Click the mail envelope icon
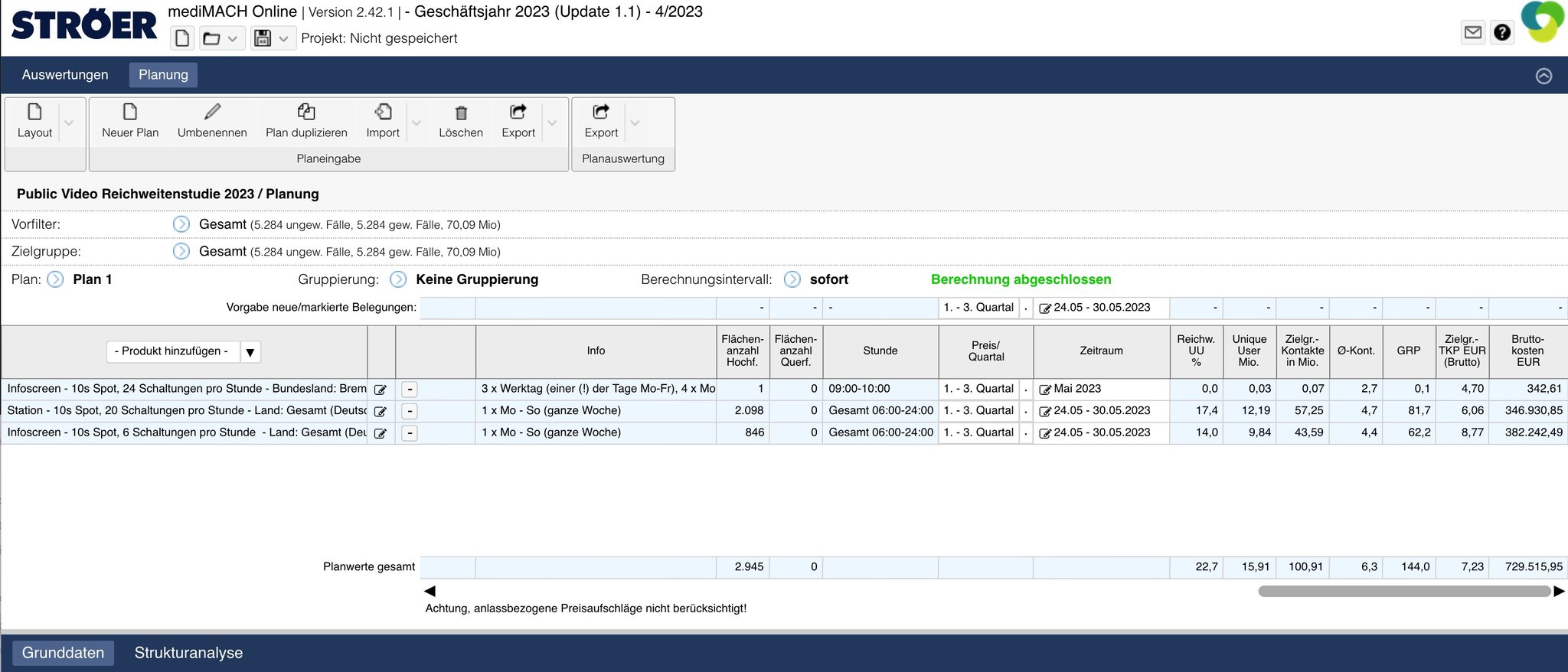The image size is (1568, 672). (1472, 32)
